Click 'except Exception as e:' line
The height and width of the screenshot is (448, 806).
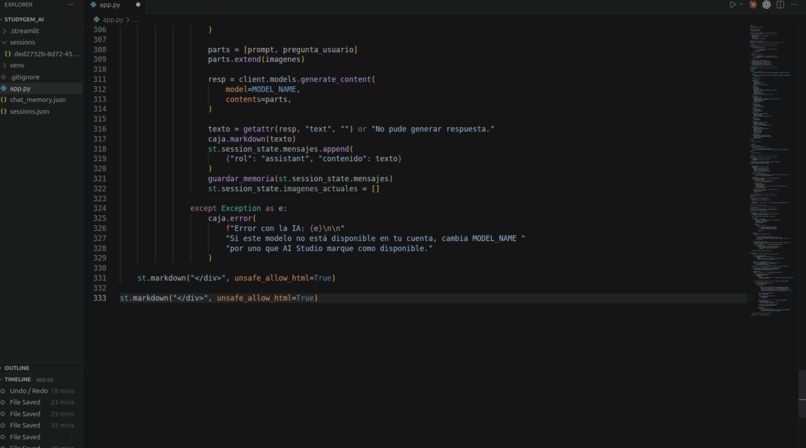coord(239,209)
